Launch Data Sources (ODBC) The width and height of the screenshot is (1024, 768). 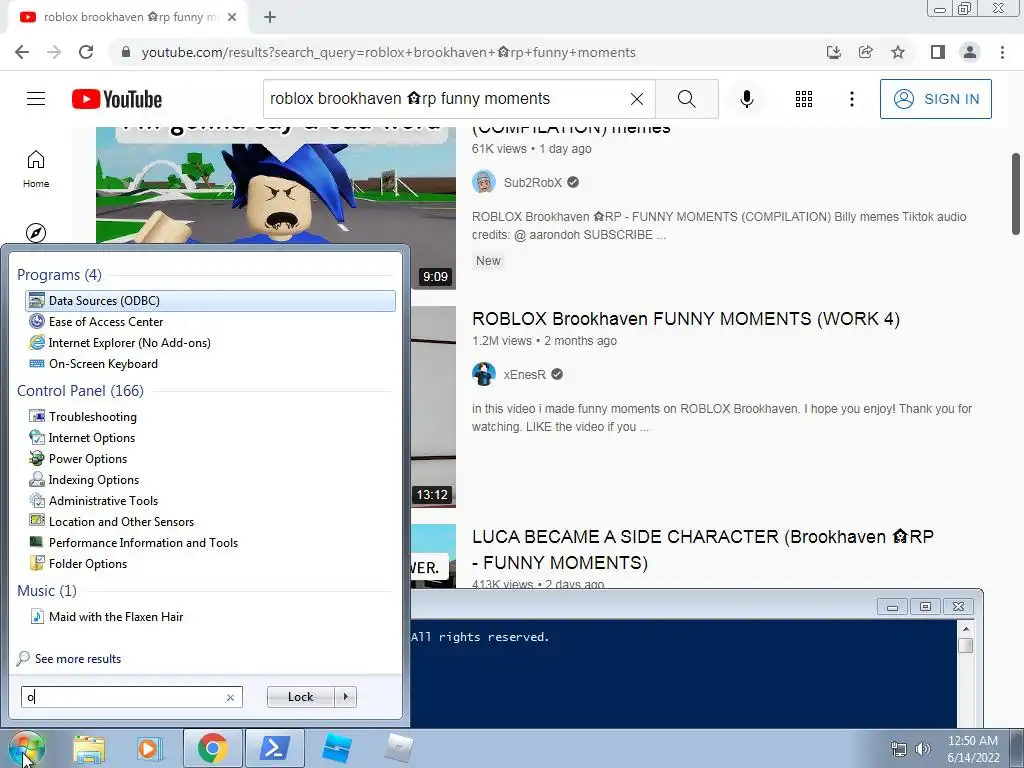click(210, 300)
